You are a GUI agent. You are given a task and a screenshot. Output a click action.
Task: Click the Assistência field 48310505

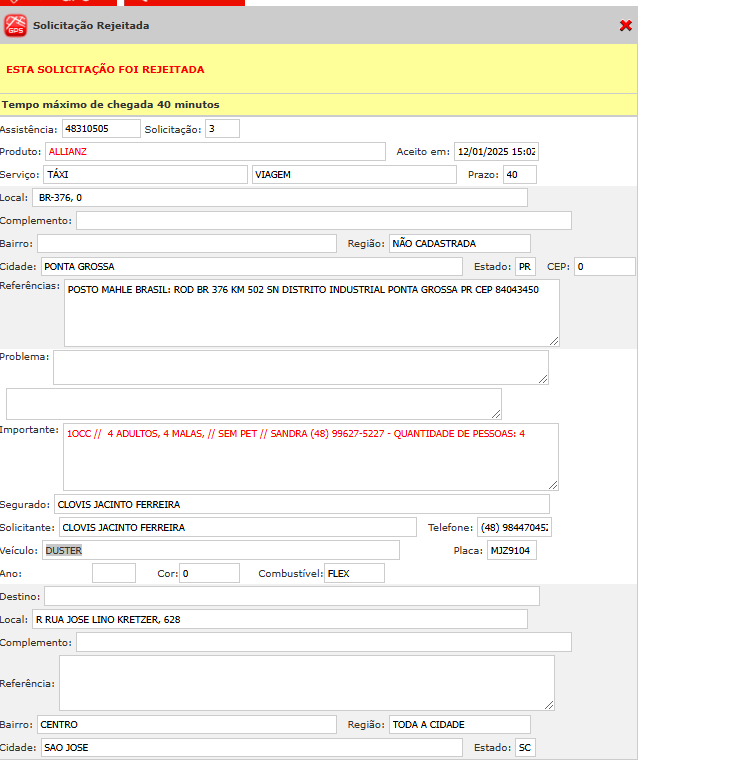point(101,129)
